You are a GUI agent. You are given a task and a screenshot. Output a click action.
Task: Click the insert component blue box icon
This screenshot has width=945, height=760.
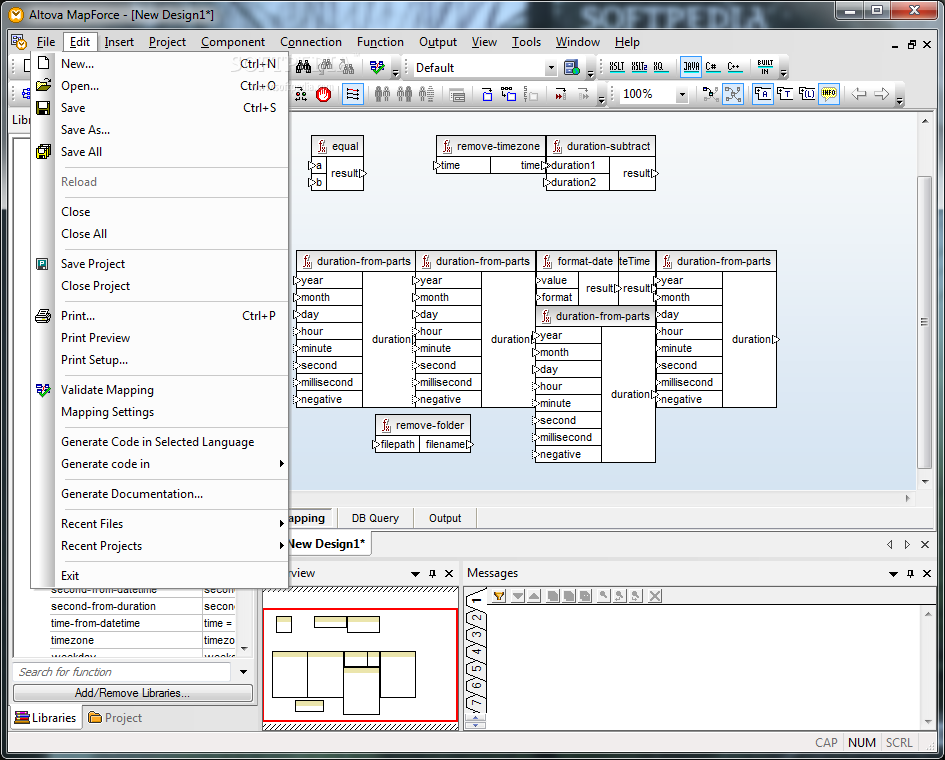(x=487, y=95)
